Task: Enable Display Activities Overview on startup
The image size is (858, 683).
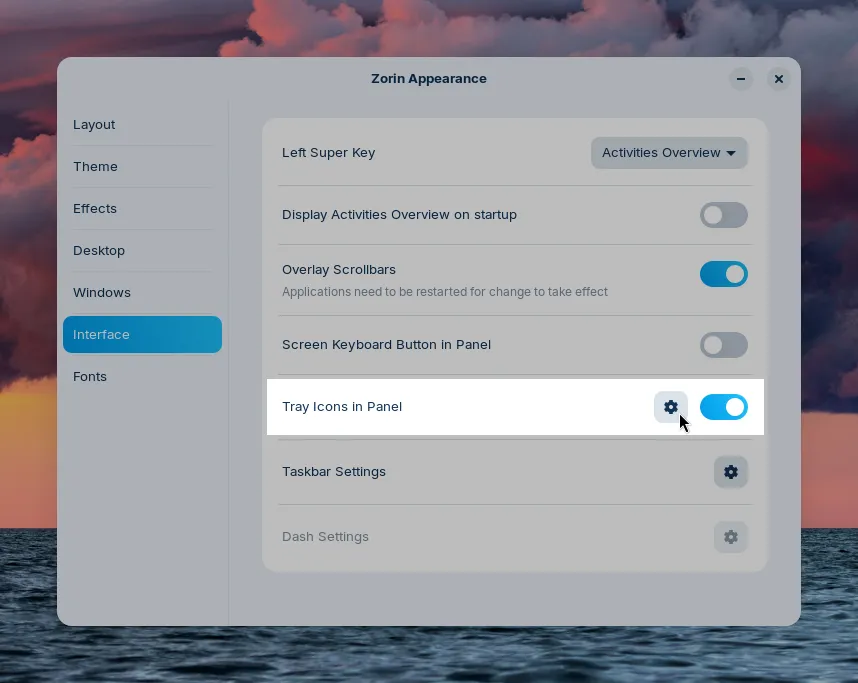Action: click(x=723, y=215)
